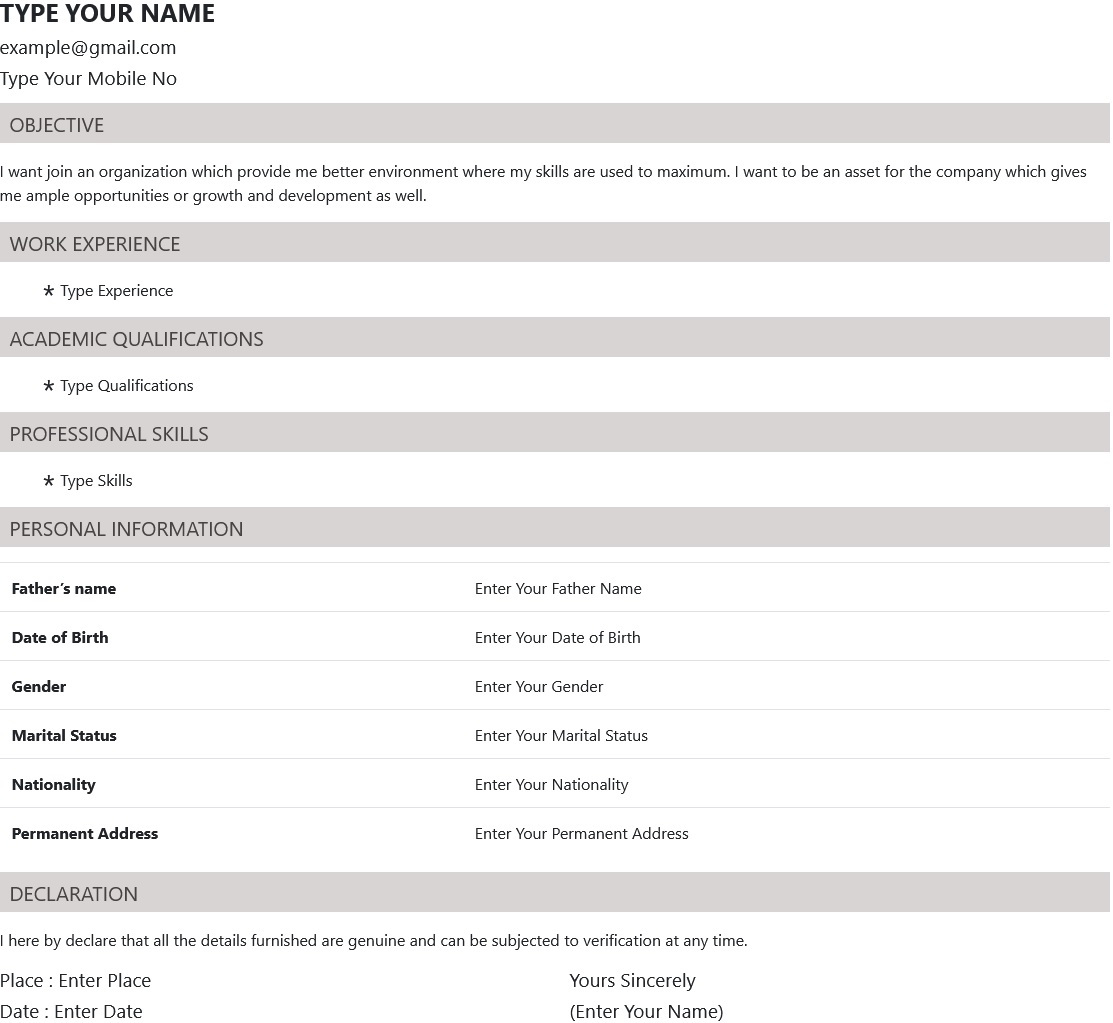Click the TYPE YOUR NAME heading
The height and width of the screenshot is (1023, 1113).
[x=107, y=14]
